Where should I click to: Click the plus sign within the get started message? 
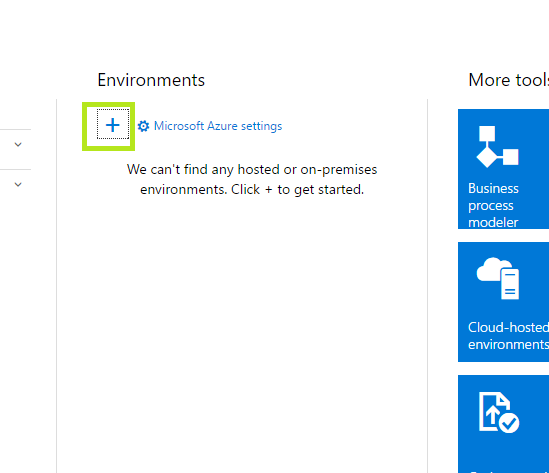click(269, 190)
